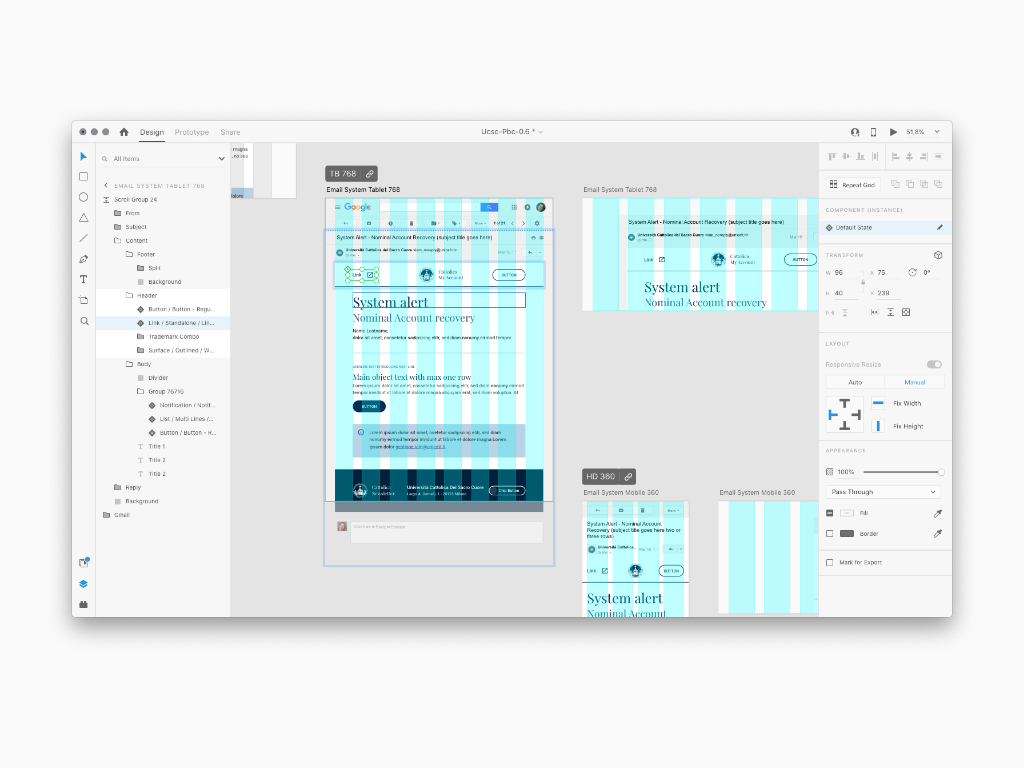The width and height of the screenshot is (1024, 768).
Task: Start Desktop Preview play button
Action: [x=893, y=132]
